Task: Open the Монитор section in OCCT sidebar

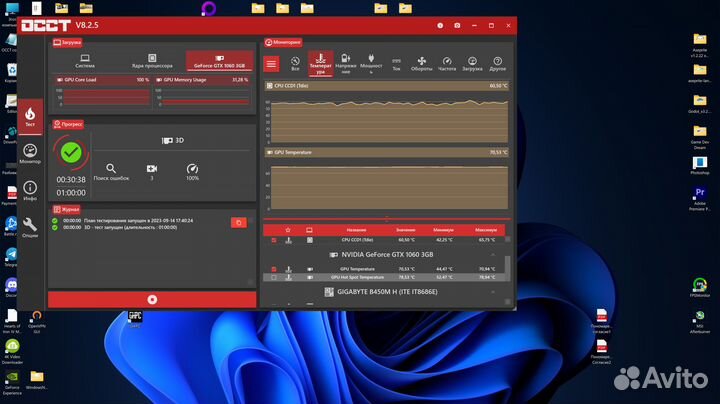Action: [x=30, y=154]
